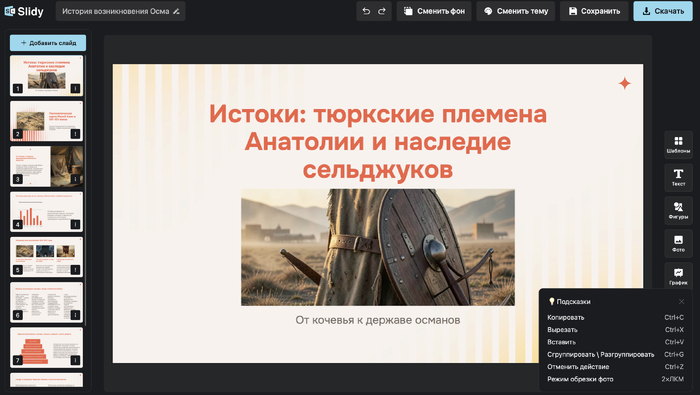The height and width of the screenshot is (395, 700).
Task: Select the slide heading text
Action: (378, 141)
